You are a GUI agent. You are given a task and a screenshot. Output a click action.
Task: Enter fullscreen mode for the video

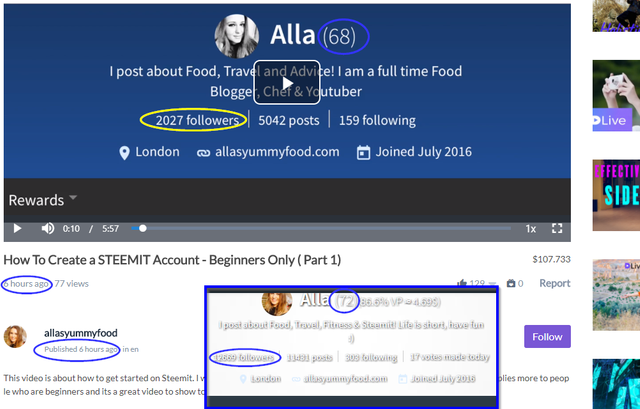coord(557,228)
